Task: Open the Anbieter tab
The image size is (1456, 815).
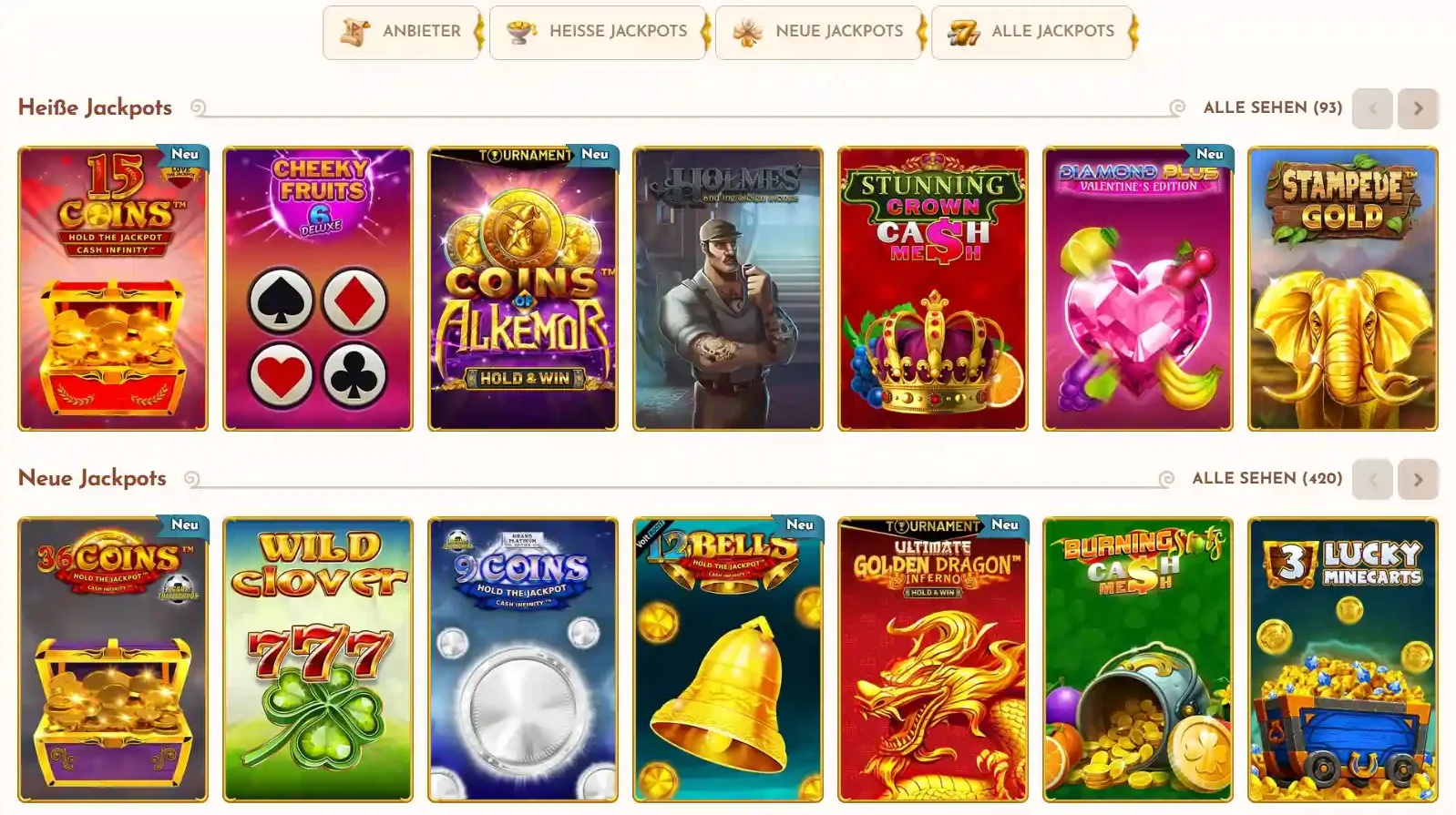Action: click(x=402, y=32)
